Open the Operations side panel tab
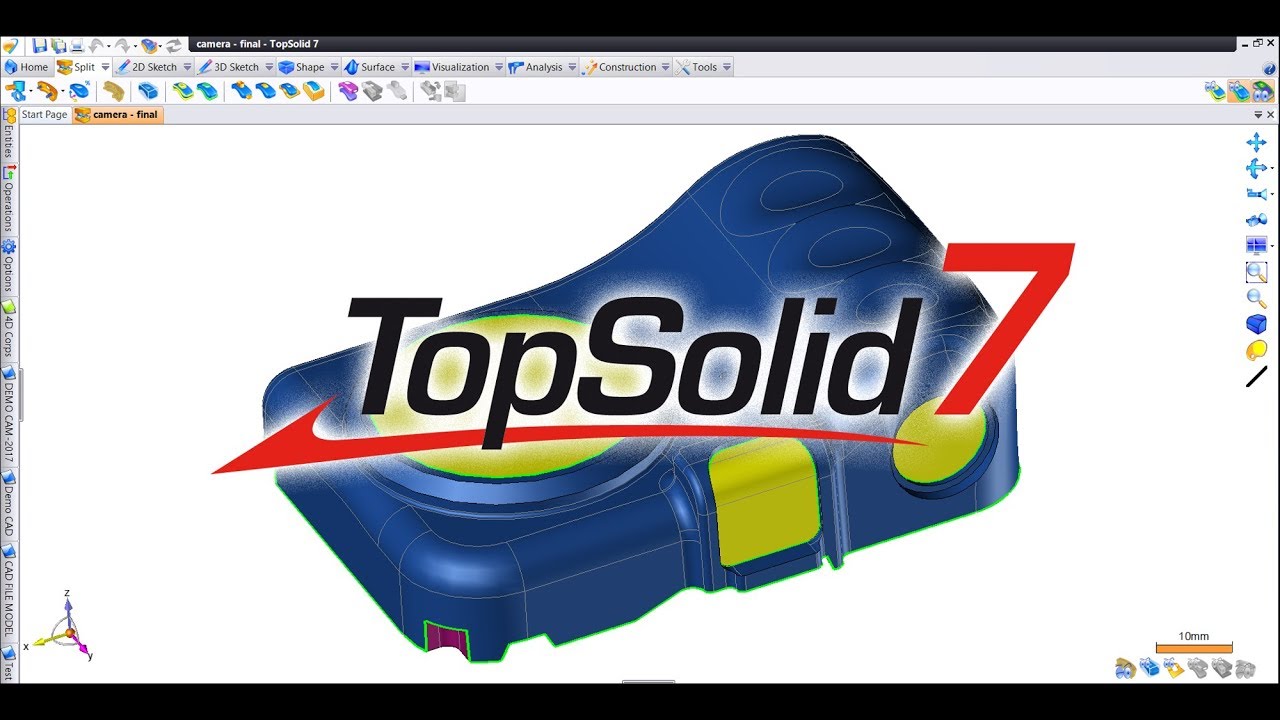 pyautogui.click(x=9, y=199)
